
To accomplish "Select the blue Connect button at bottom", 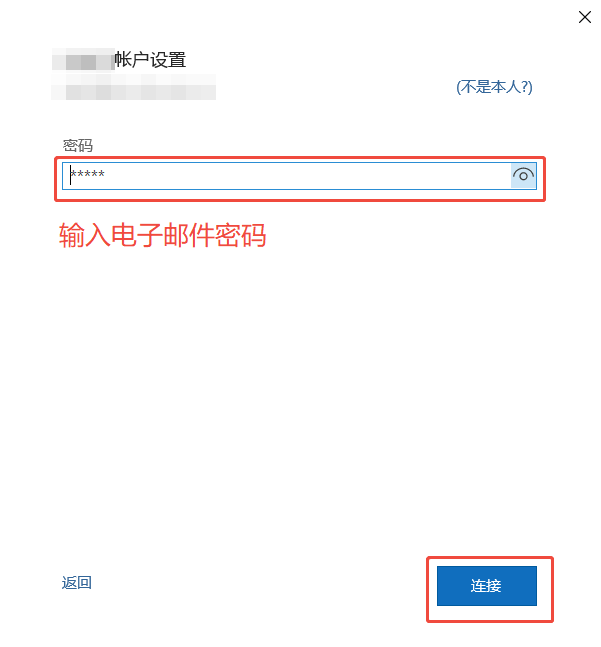I will pyautogui.click(x=487, y=586).
